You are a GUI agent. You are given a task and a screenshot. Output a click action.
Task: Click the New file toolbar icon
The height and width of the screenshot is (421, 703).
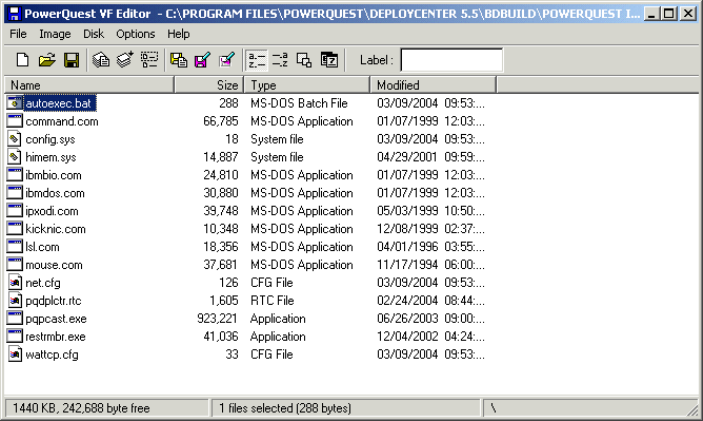pos(22,60)
